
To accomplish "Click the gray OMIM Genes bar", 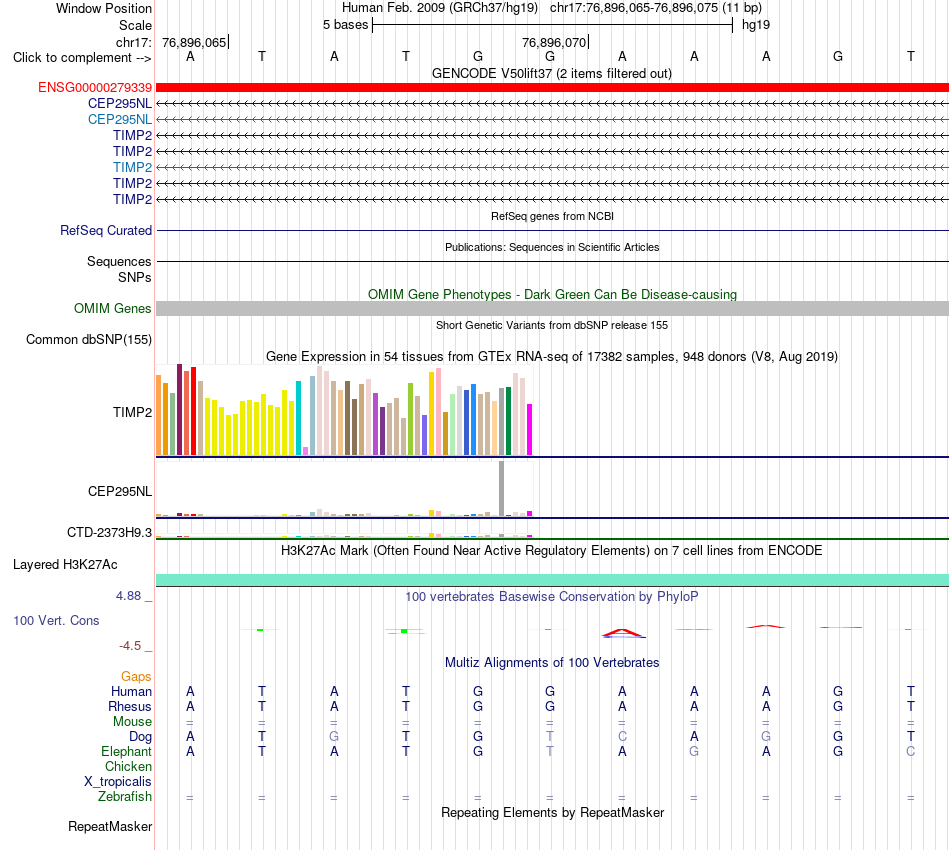I will (552, 308).
